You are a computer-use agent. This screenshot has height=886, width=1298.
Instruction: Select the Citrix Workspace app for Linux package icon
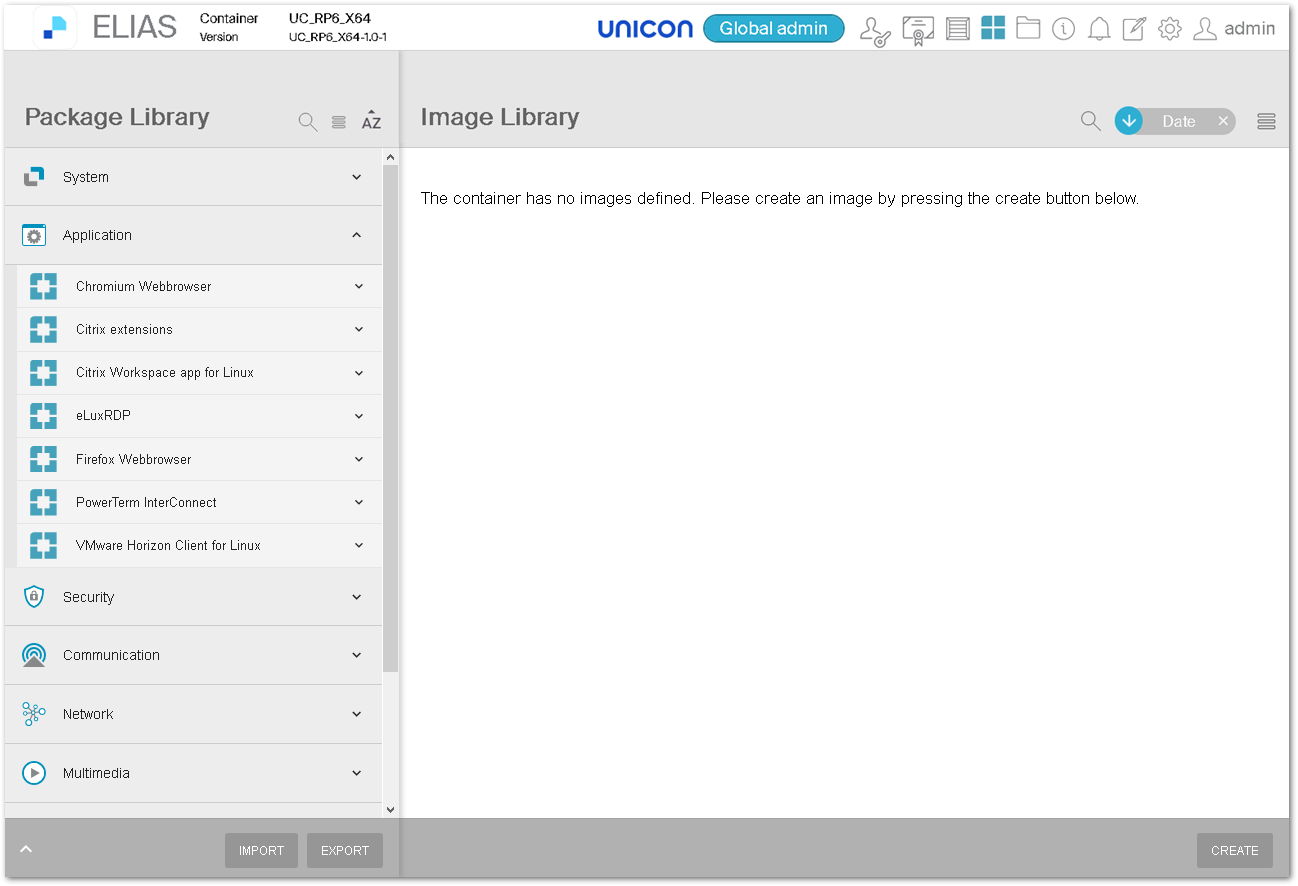pos(43,373)
